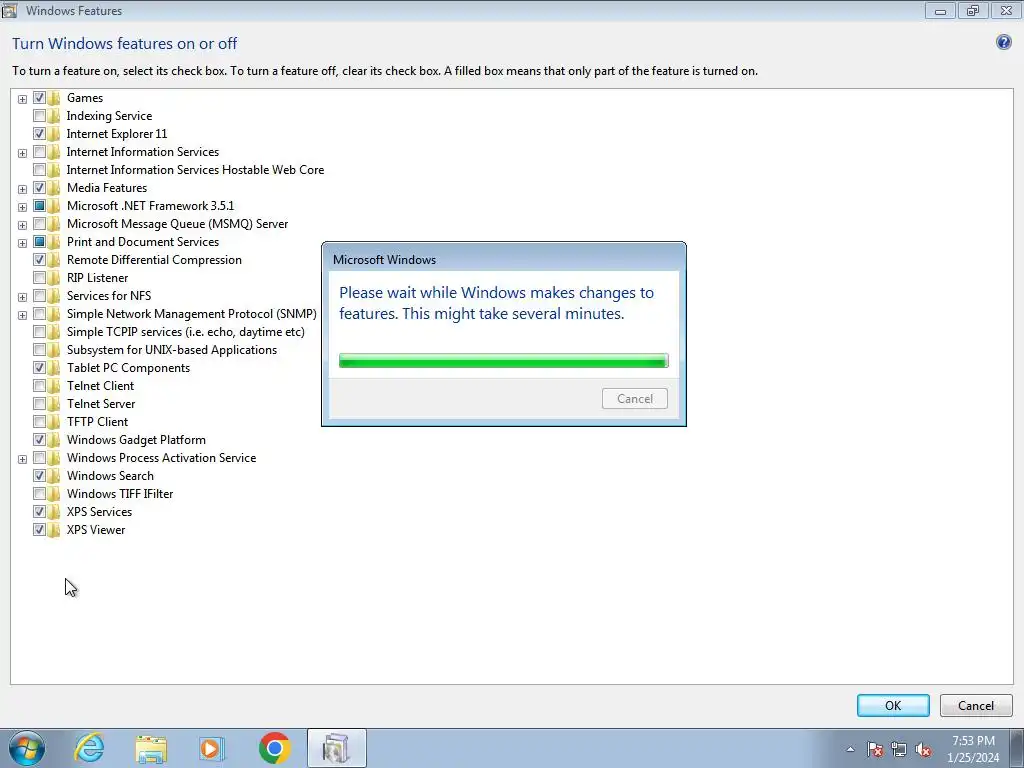
Task: Uncheck the Games checkbox
Action: (39, 98)
